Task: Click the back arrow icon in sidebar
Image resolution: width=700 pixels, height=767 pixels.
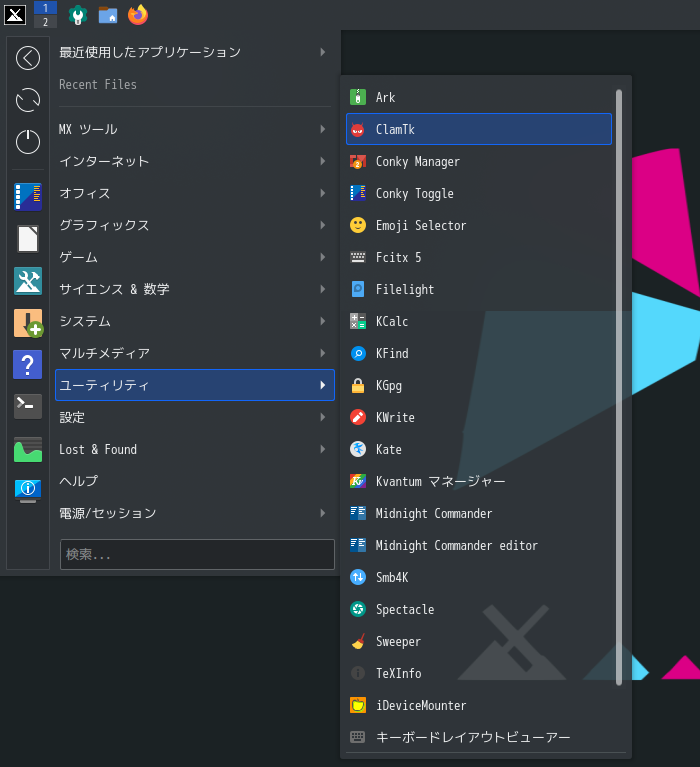Action: (x=28, y=58)
